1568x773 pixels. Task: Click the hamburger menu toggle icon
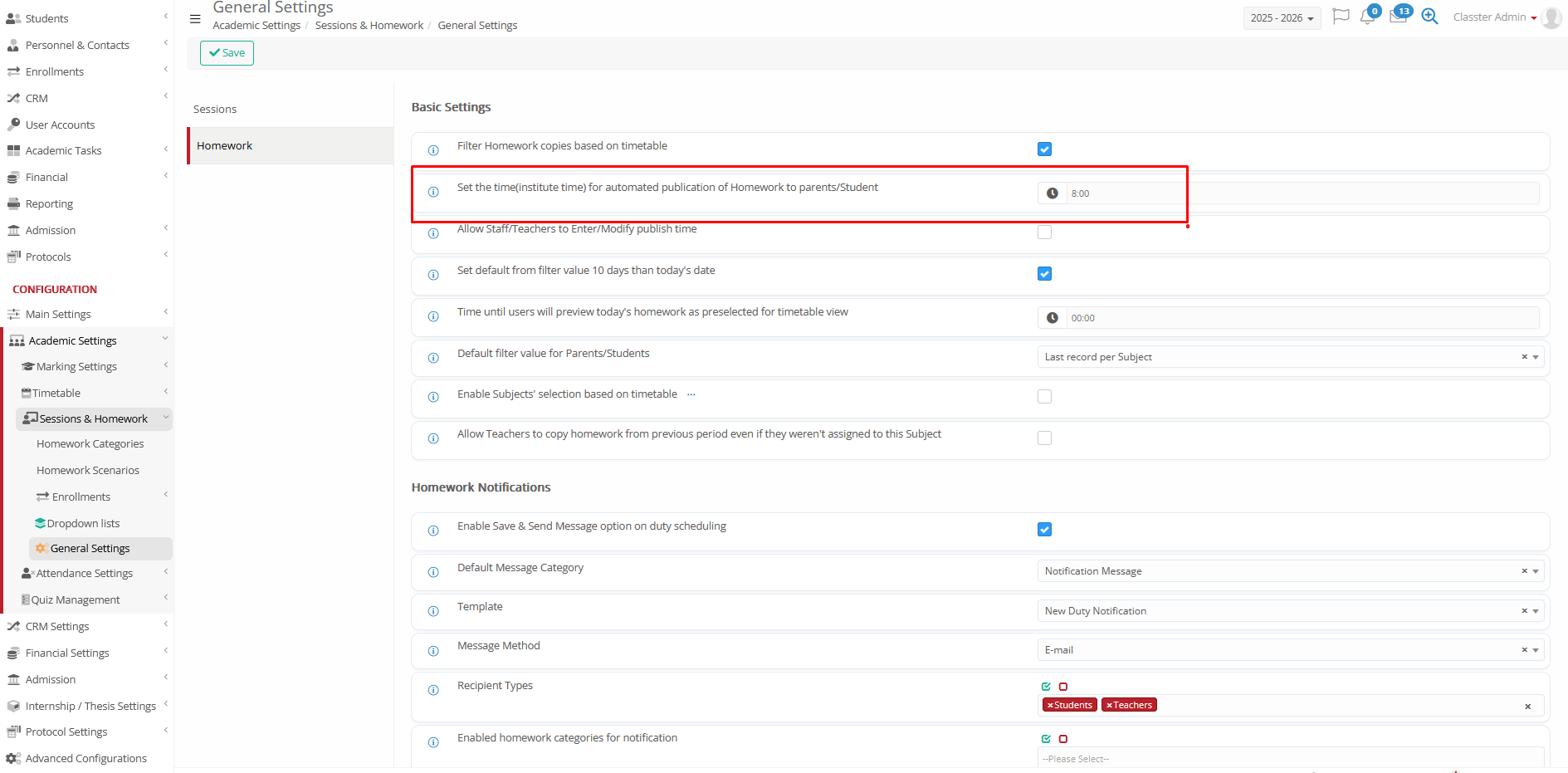point(195,19)
